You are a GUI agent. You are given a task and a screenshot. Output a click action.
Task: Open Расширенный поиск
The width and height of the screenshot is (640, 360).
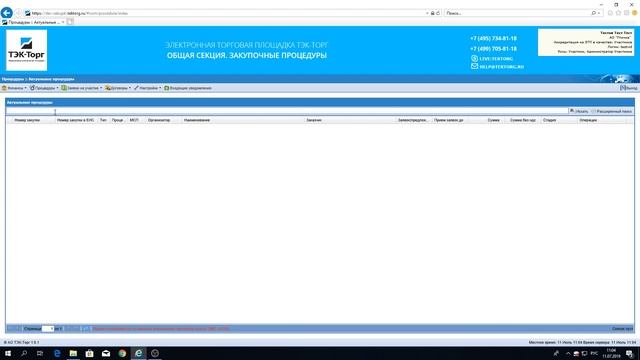611,111
